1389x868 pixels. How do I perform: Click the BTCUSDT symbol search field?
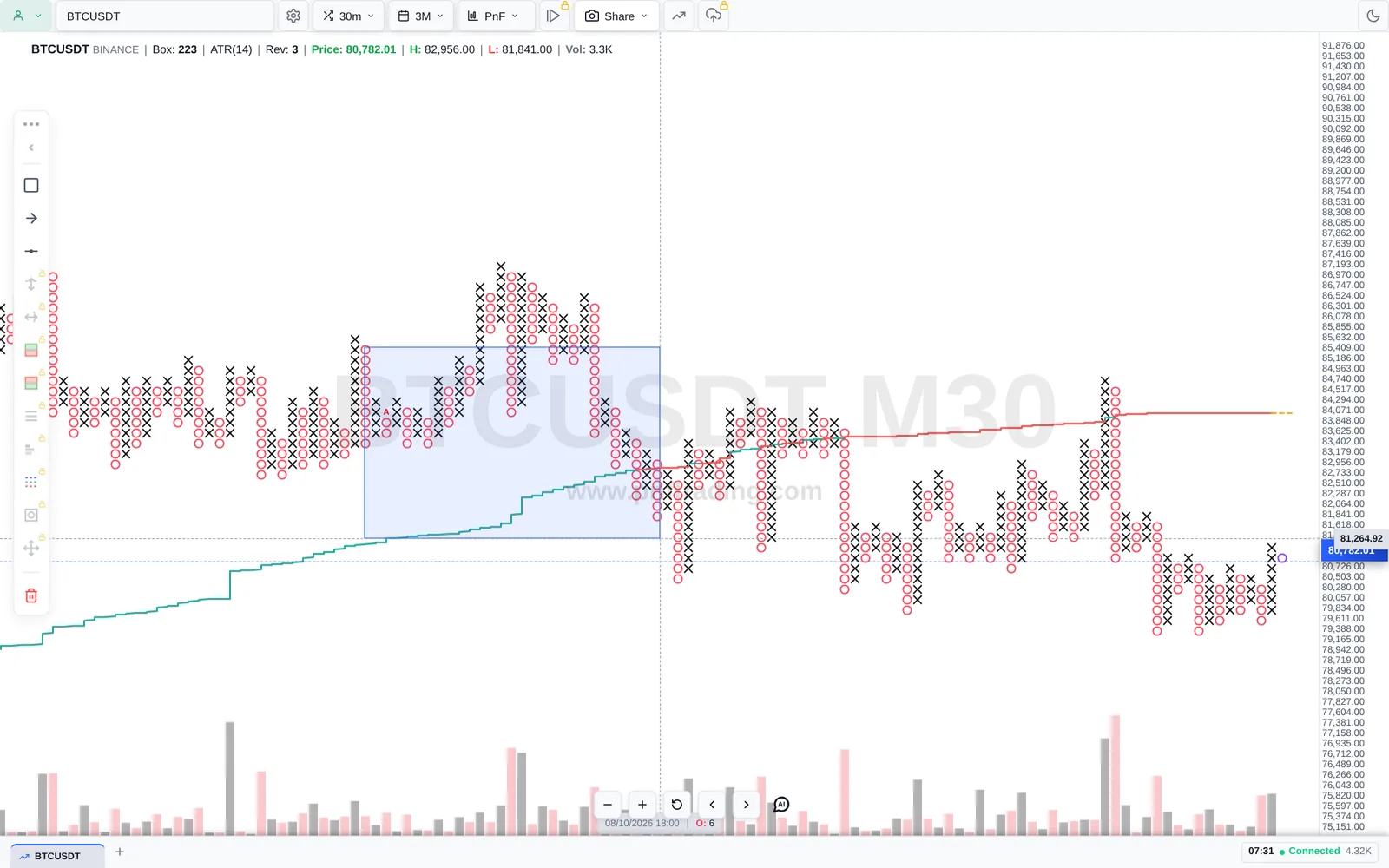pyautogui.click(x=165, y=16)
